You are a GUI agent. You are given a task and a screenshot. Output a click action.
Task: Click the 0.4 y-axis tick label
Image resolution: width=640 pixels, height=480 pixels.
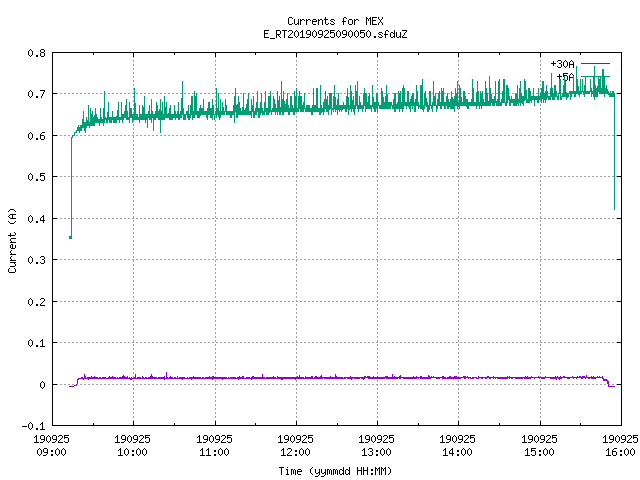click(36, 219)
